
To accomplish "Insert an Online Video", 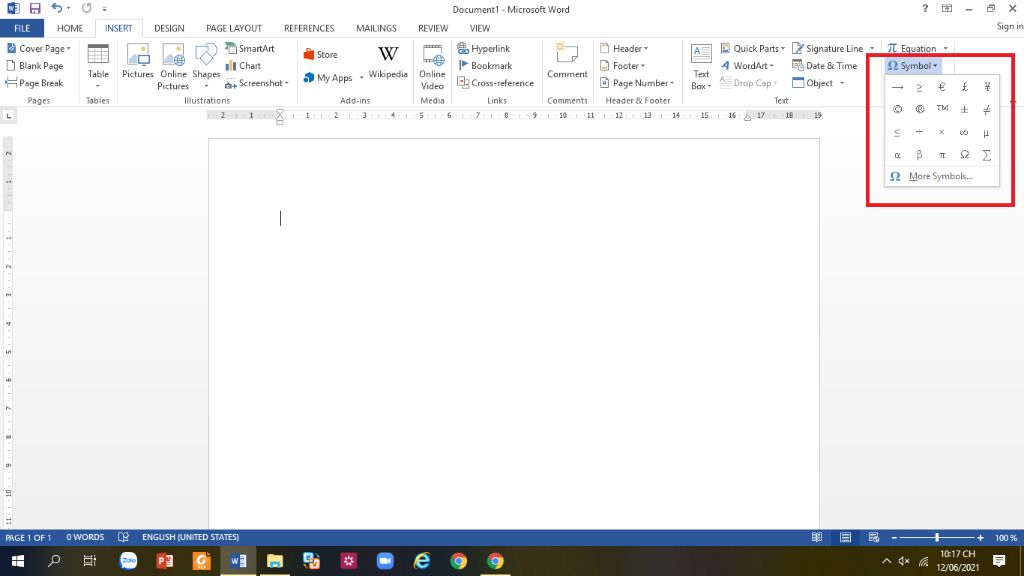I will [432, 67].
